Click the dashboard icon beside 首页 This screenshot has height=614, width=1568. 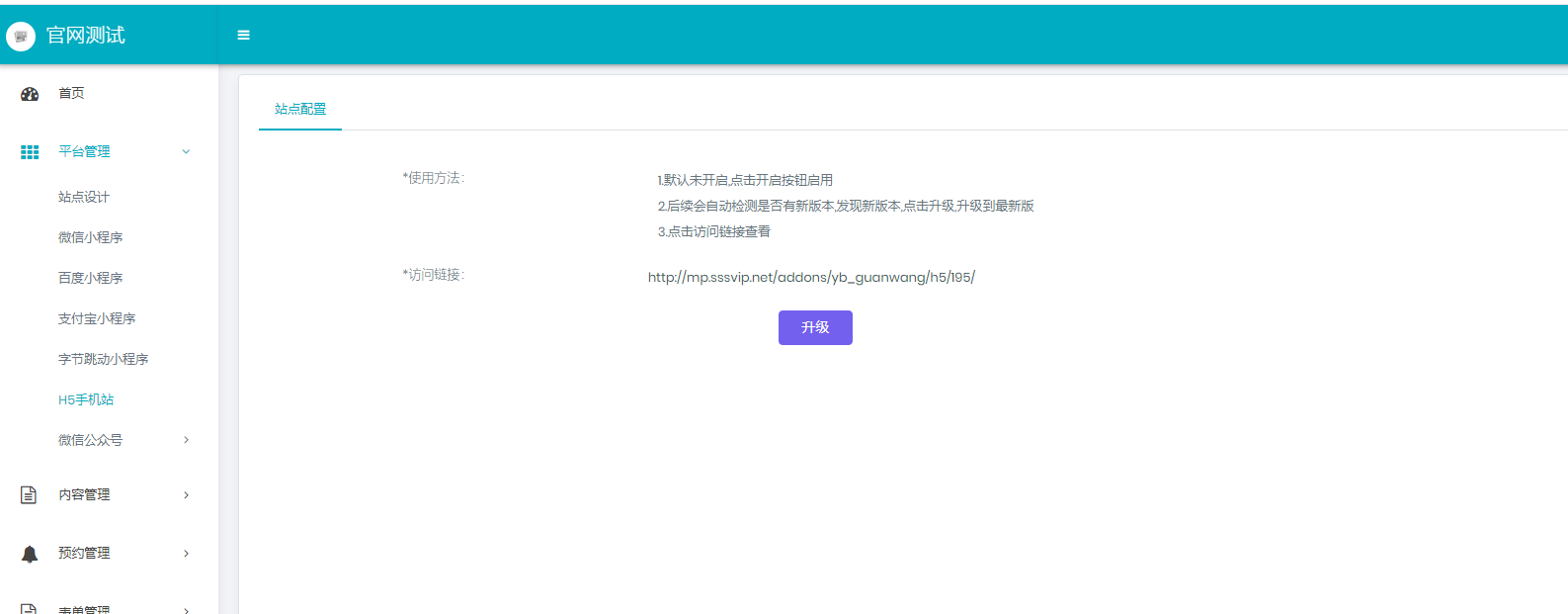(x=30, y=94)
